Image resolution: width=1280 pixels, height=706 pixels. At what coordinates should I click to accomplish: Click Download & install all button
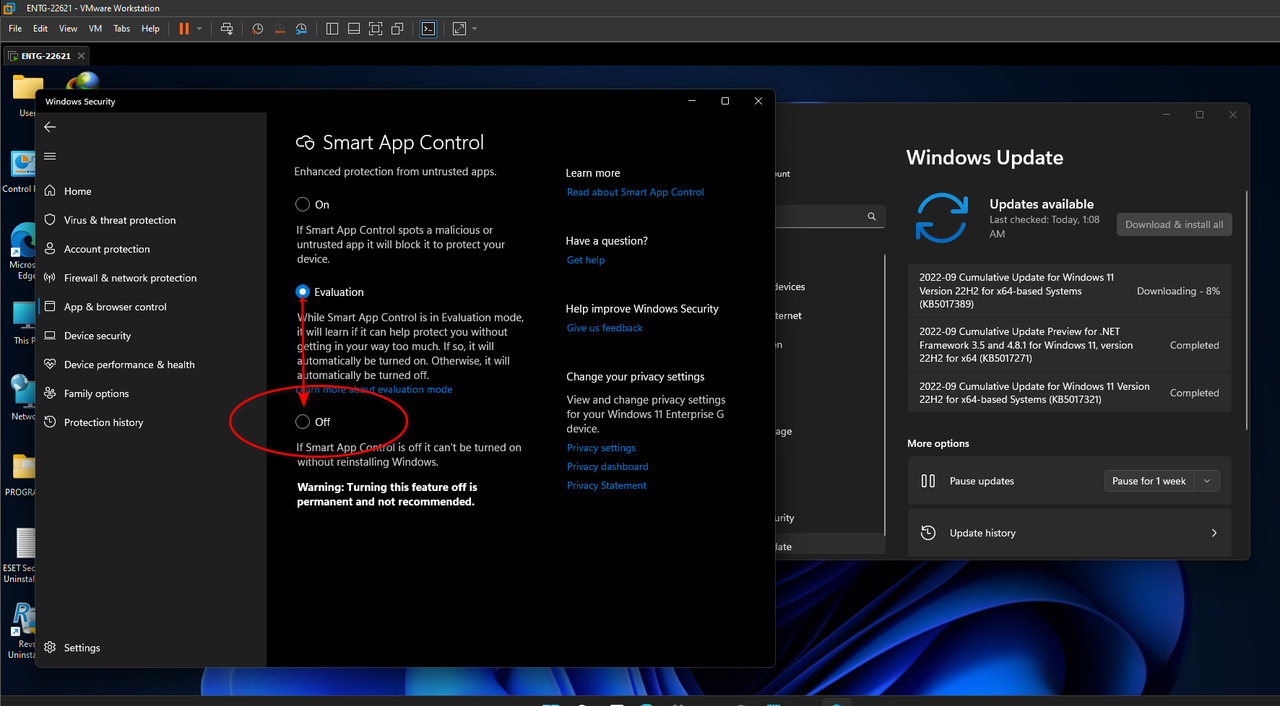coord(1174,225)
